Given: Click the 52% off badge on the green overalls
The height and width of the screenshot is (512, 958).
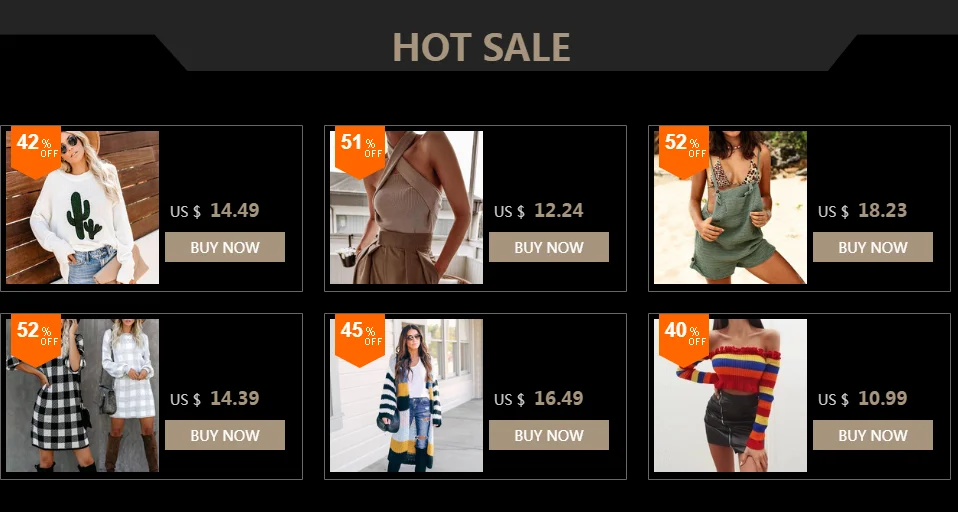Looking at the screenshot, I should tap(684, 150).
